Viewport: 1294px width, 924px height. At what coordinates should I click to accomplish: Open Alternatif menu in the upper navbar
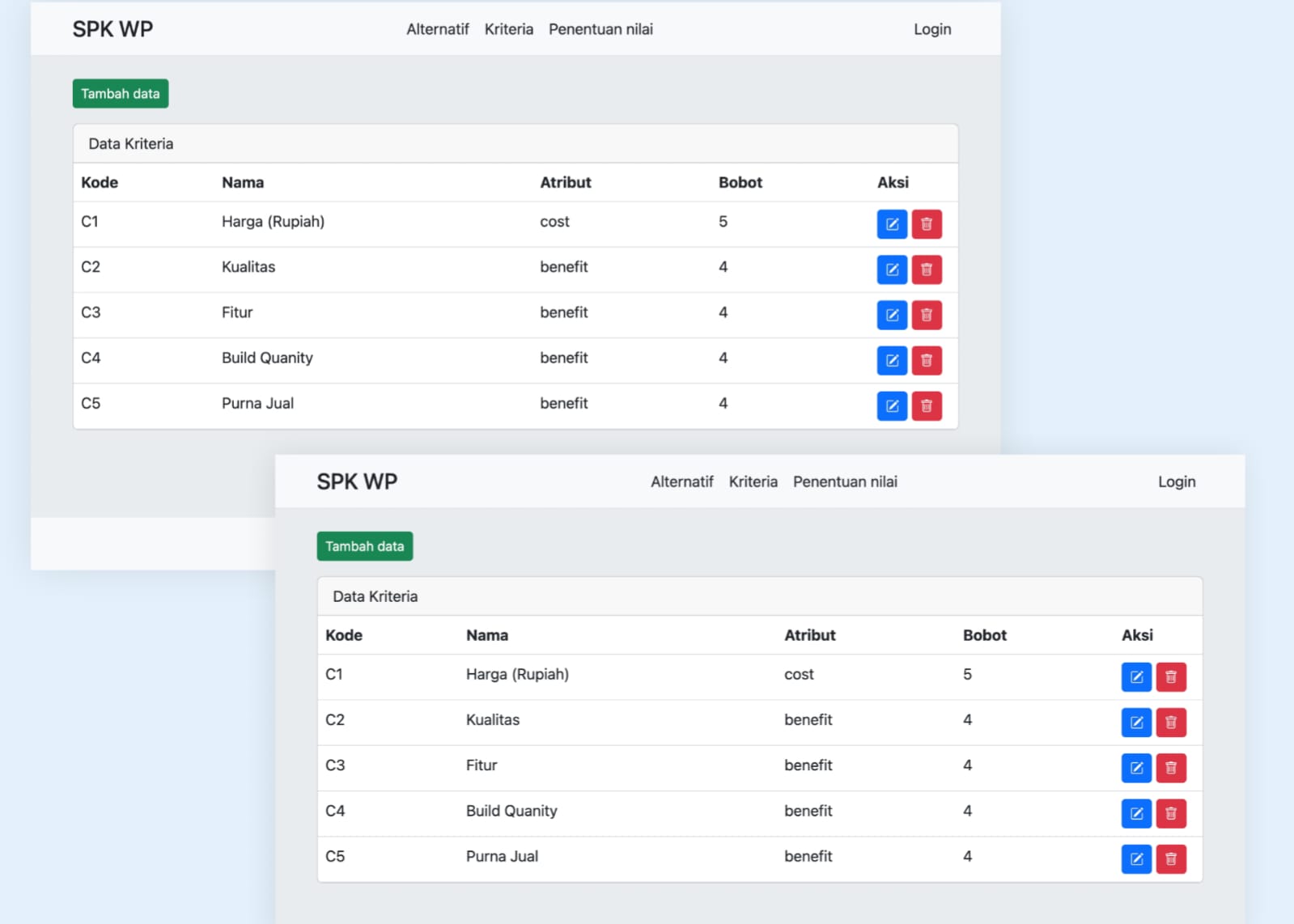coord(437,29)
